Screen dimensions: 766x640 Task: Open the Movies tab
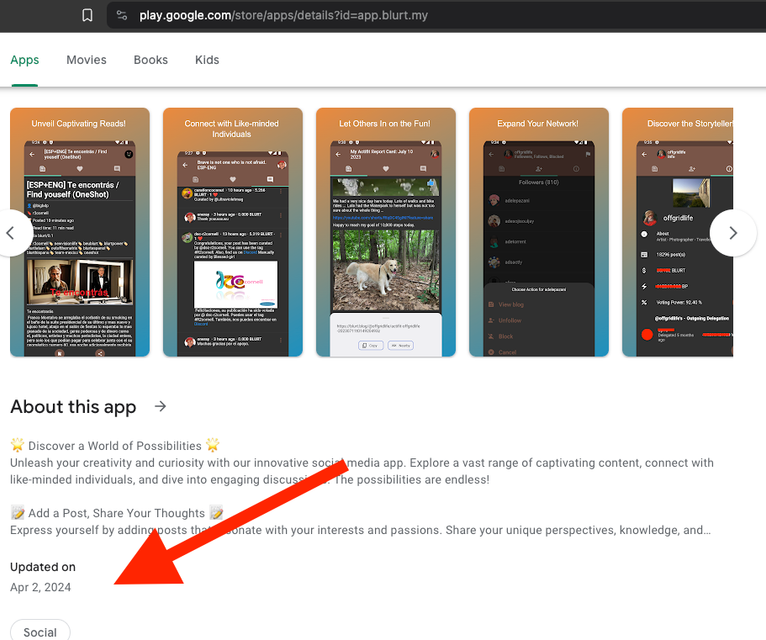click(x=86, y=60)
